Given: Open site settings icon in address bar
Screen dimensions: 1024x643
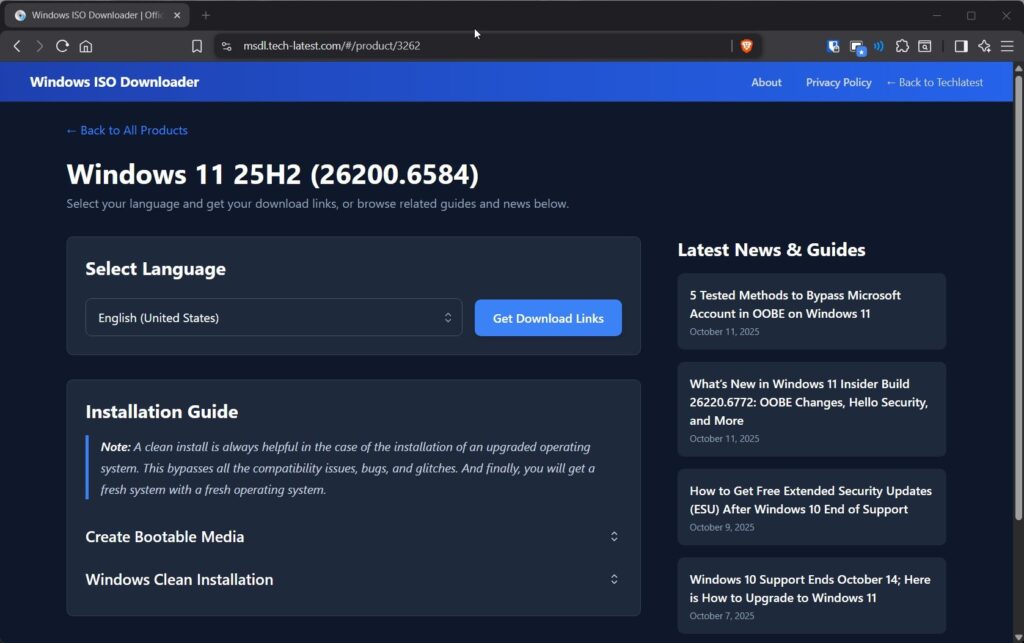Looking at the screenshot, I should [x=227, y=46].
